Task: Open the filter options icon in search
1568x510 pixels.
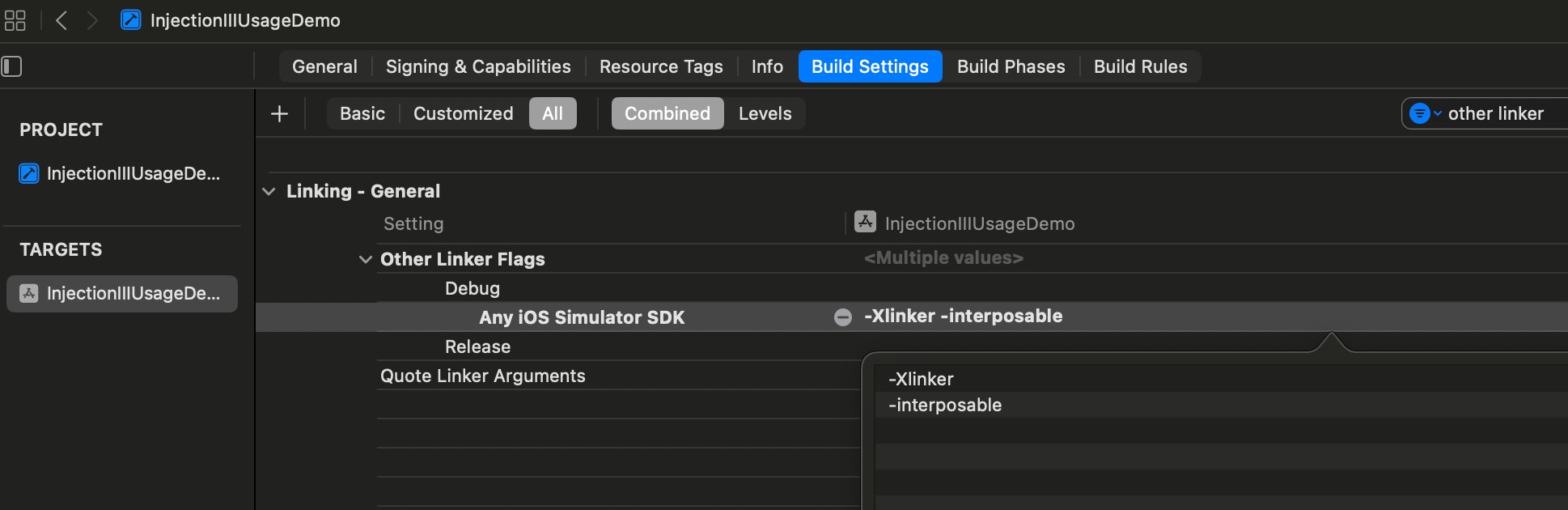Action: coord(1423,114)
